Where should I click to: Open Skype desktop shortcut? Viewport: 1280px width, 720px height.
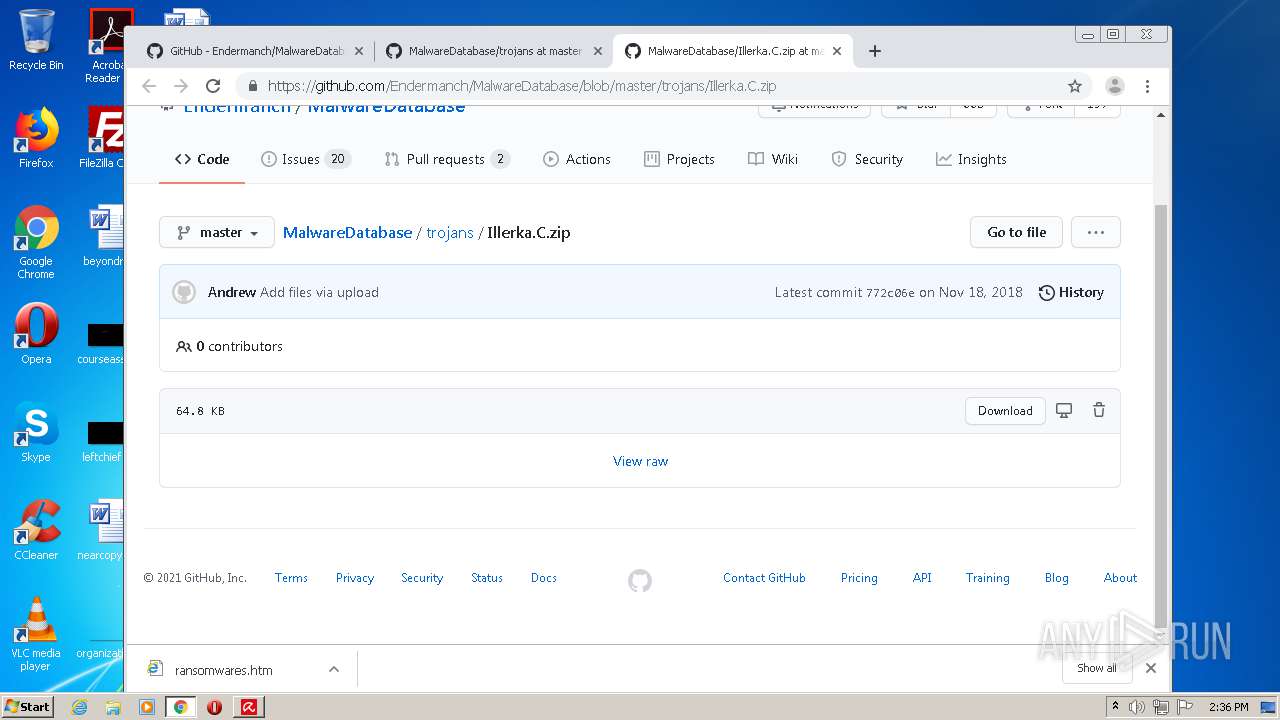click(x=36, y=432)
